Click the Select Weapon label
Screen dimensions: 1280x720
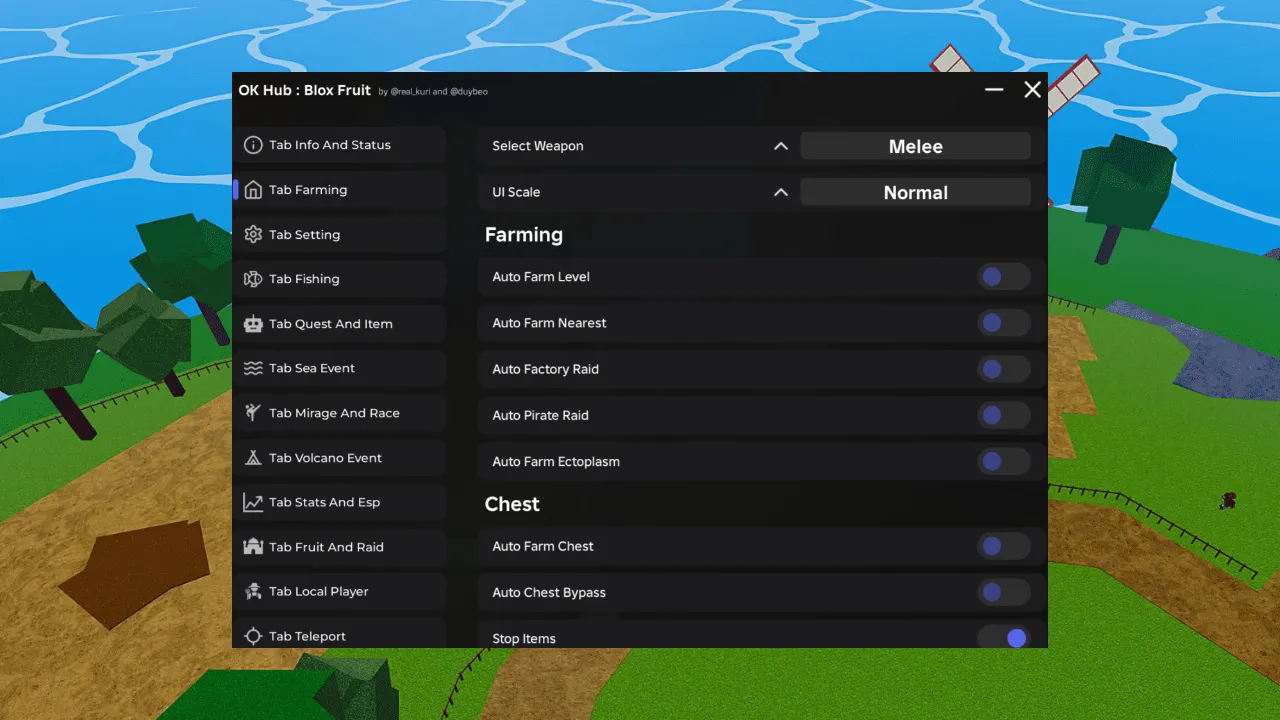point(538,146)
